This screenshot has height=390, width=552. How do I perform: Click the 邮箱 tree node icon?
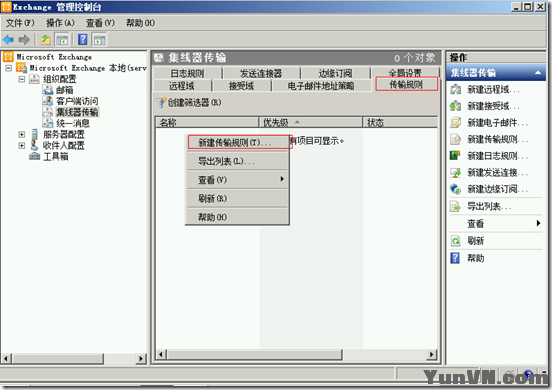pos(48,90)
